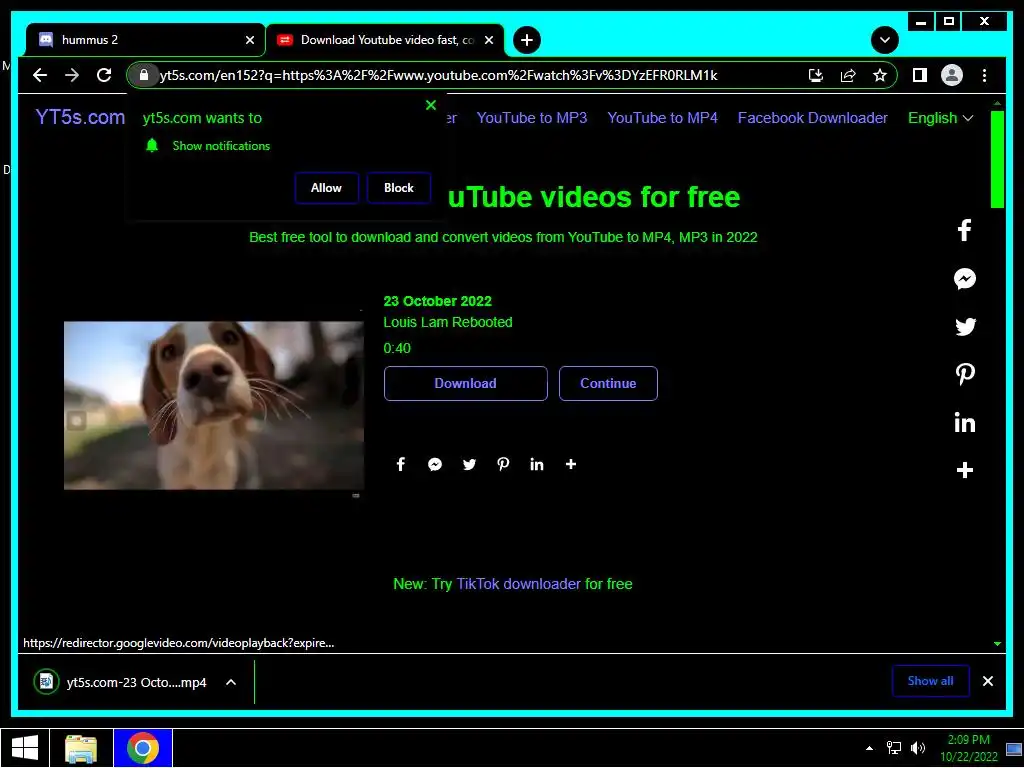The height and width of the screenshot is (768, 1024).
Task: Click the 23 October 2022 video title
Action: (x=437, y=301)
